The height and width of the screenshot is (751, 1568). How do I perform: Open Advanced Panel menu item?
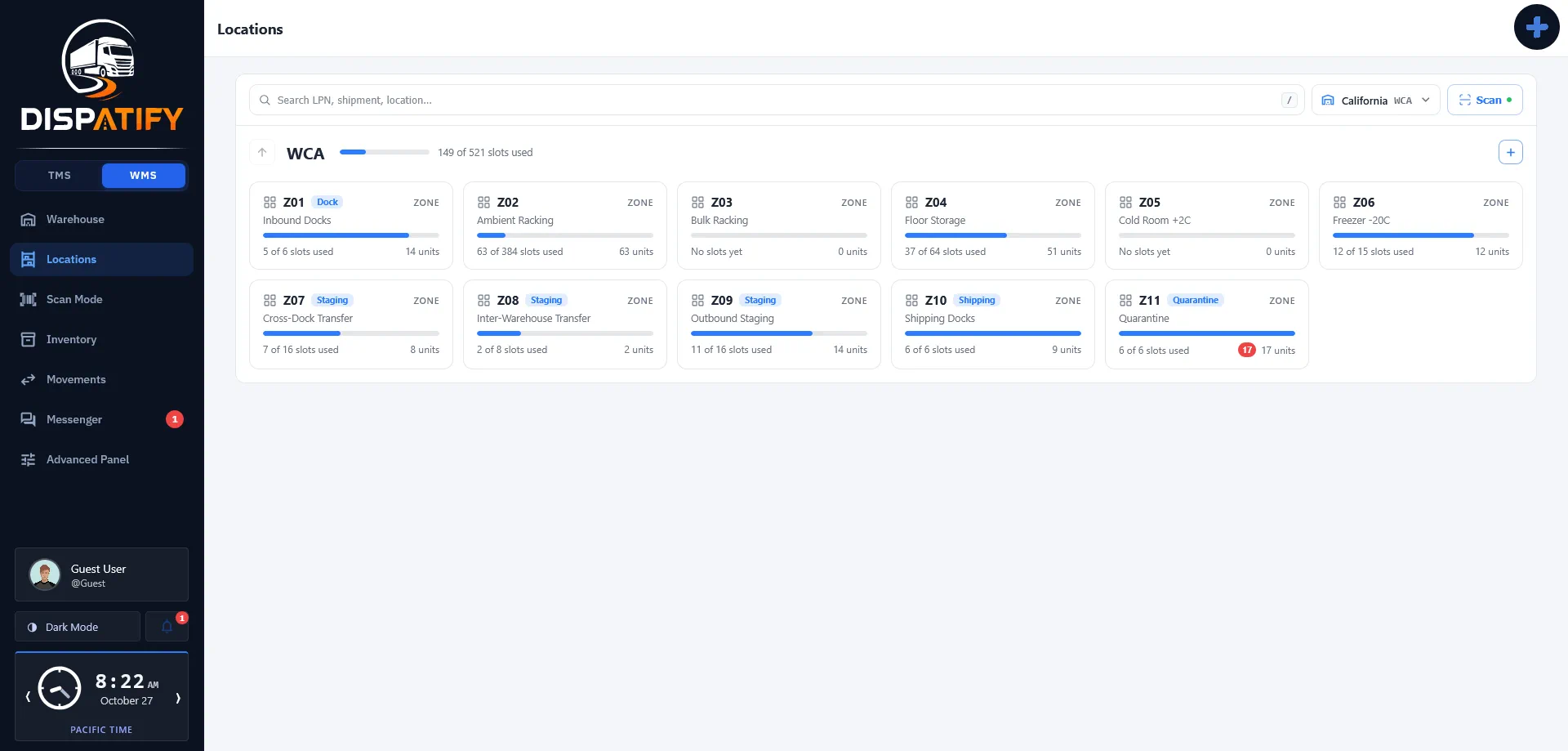(101, 459)
